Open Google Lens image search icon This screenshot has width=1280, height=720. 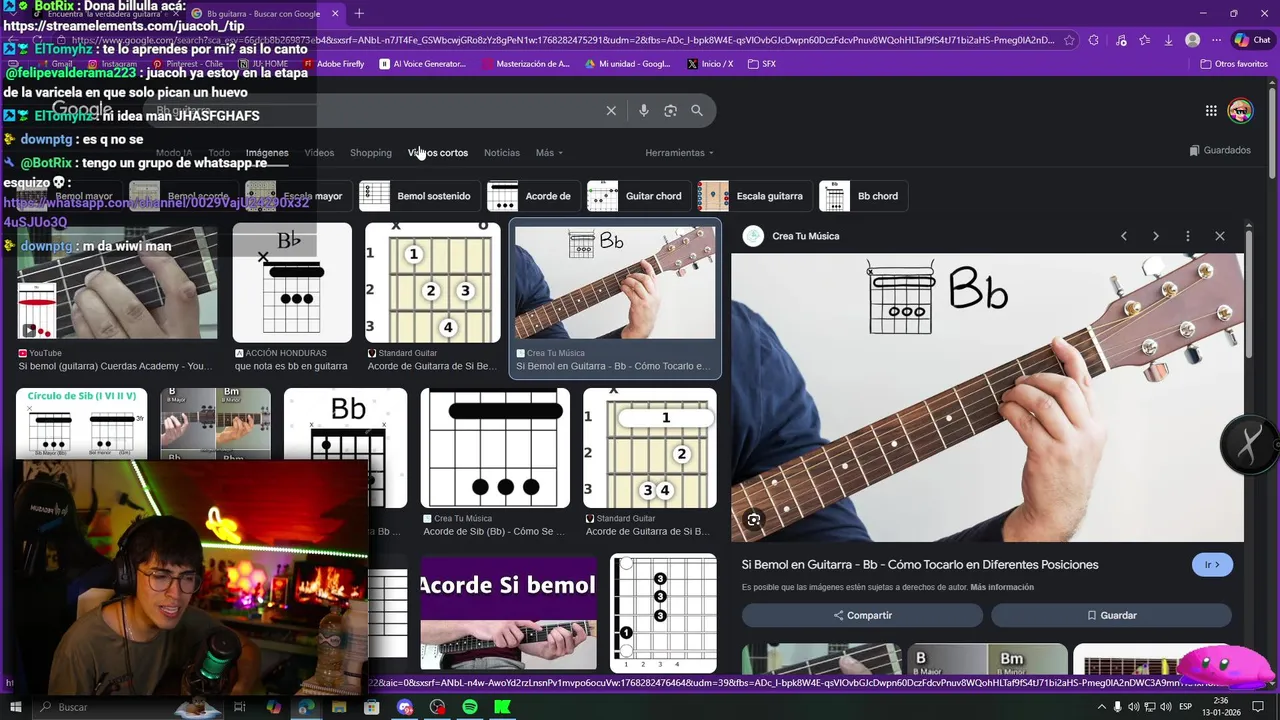point(670,111)
